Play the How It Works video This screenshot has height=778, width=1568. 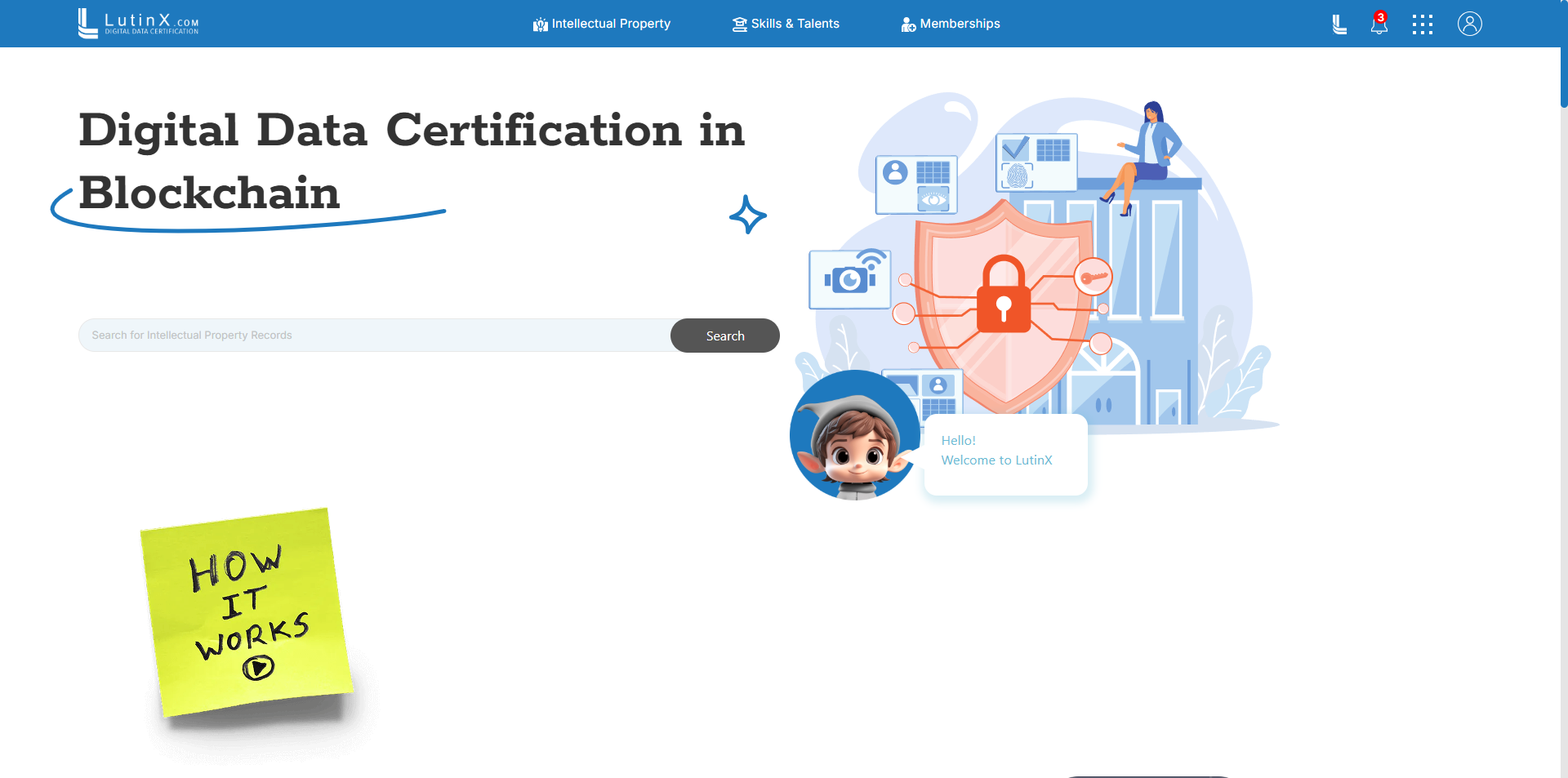pyautogui.click(x=258, y=668)
